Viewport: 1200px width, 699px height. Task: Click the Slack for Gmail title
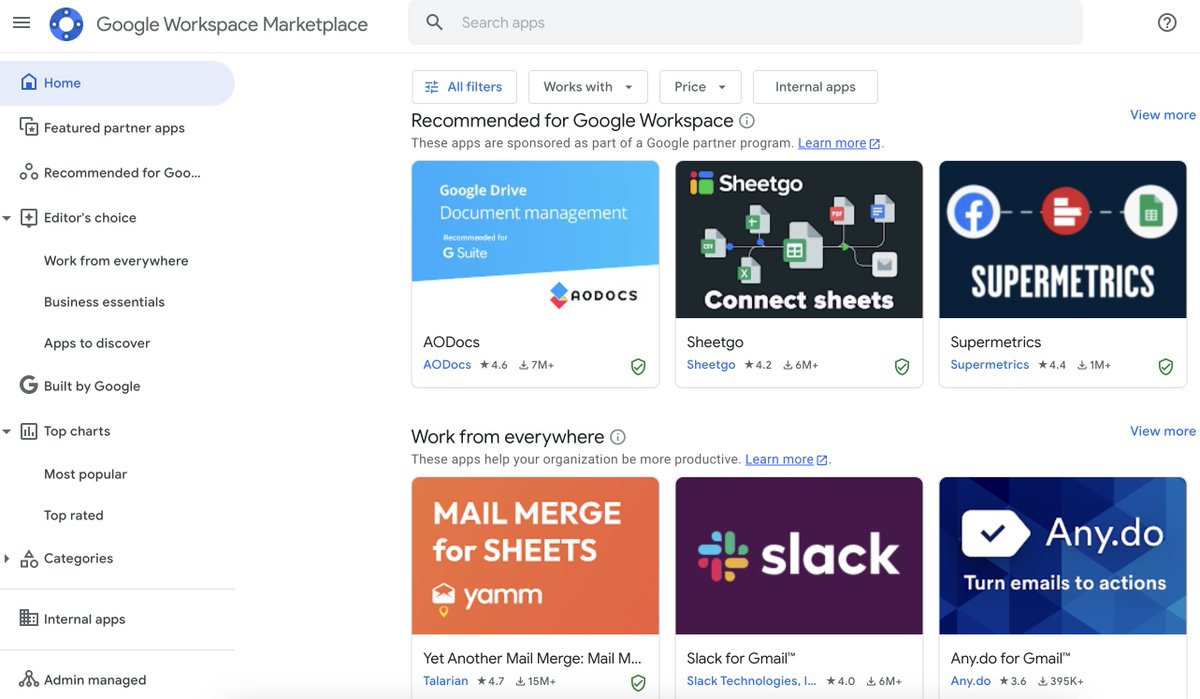(741, 658)
